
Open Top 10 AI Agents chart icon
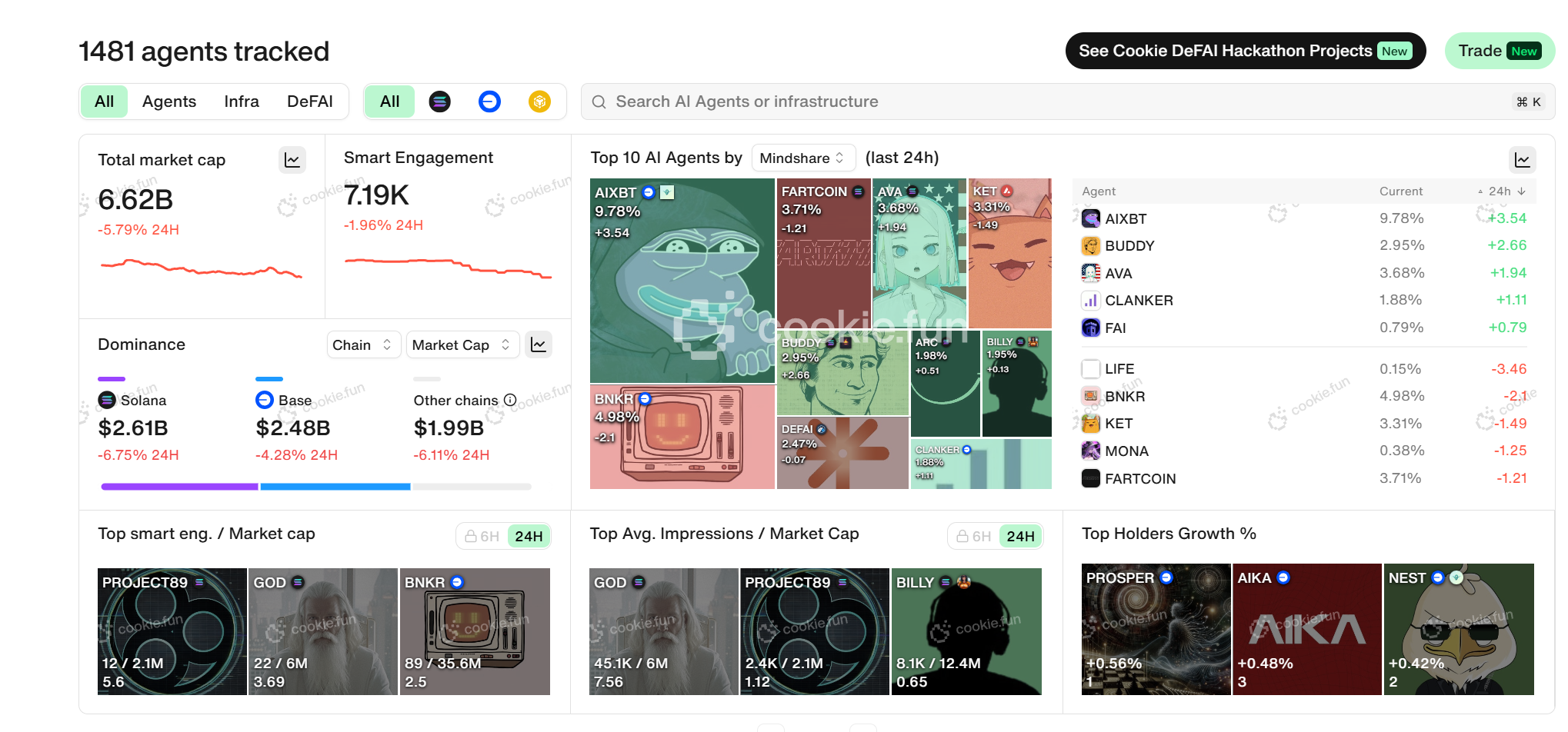[1522, 160]
